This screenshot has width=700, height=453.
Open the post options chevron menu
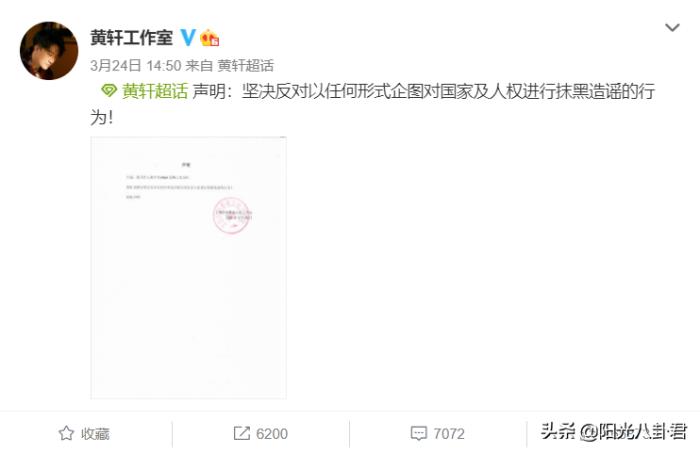(x=672, y=28)
